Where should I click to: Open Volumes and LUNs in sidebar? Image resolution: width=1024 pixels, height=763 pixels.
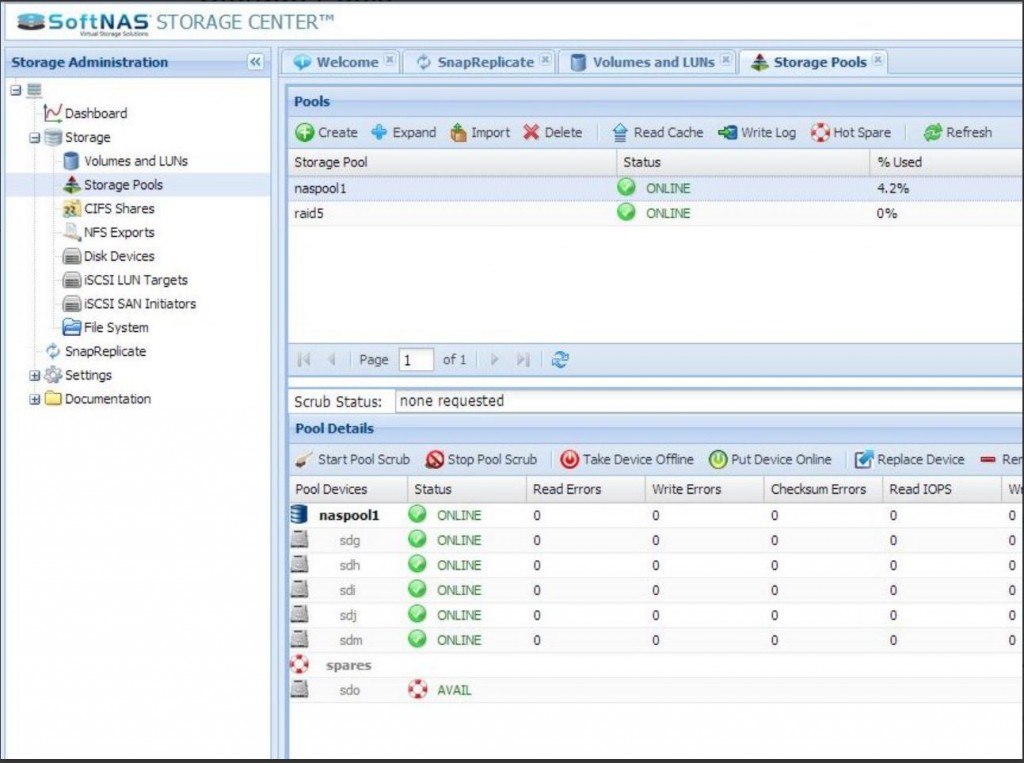(x=125, y=161)
